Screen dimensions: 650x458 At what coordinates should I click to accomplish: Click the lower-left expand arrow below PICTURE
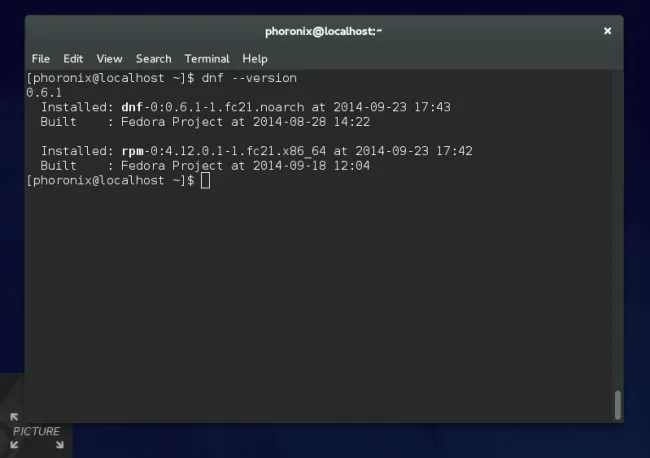14,444
